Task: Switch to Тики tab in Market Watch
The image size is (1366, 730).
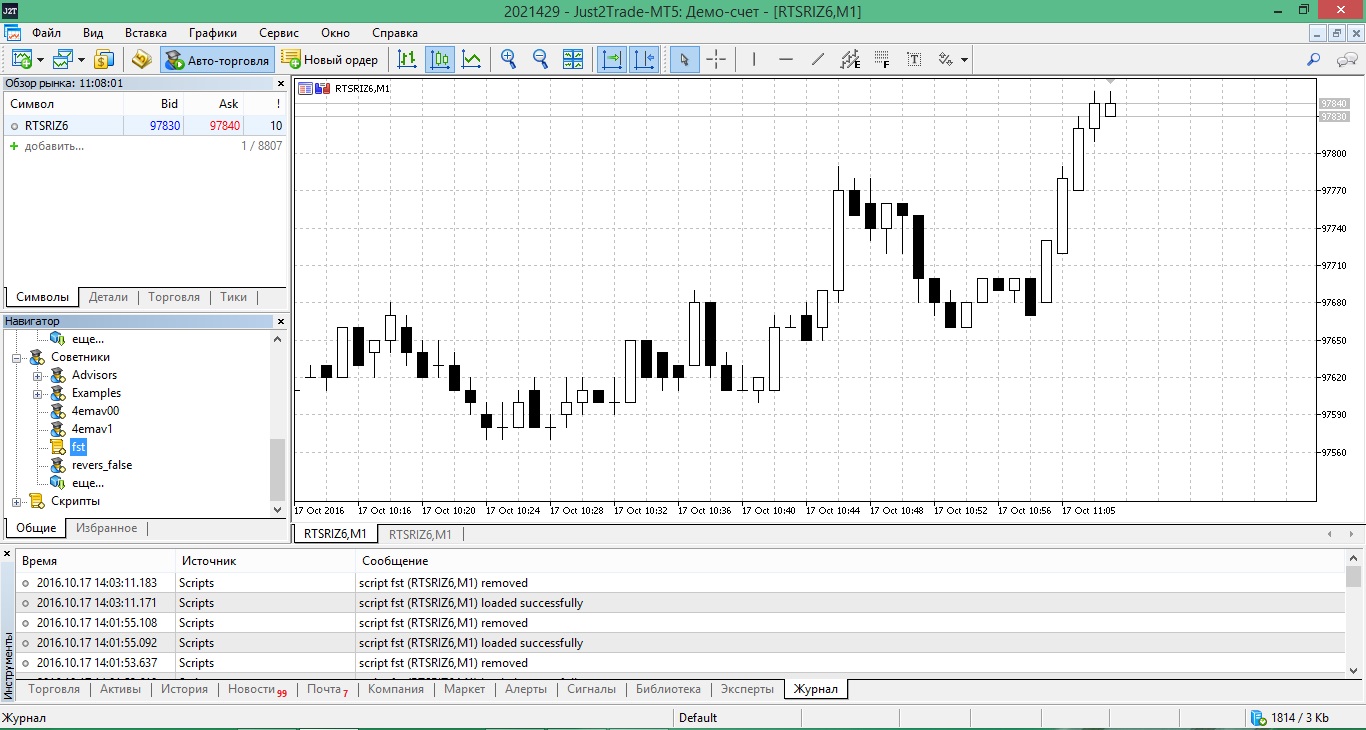Action: [233, 297]
